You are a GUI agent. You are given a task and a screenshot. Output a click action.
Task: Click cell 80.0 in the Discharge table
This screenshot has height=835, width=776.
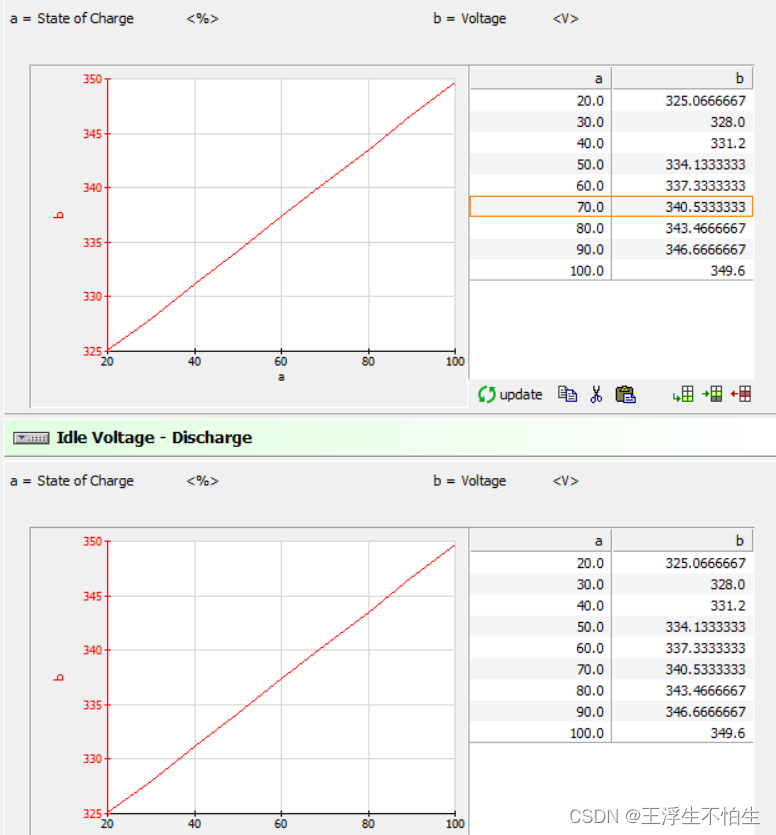click(x=541, y=691)
